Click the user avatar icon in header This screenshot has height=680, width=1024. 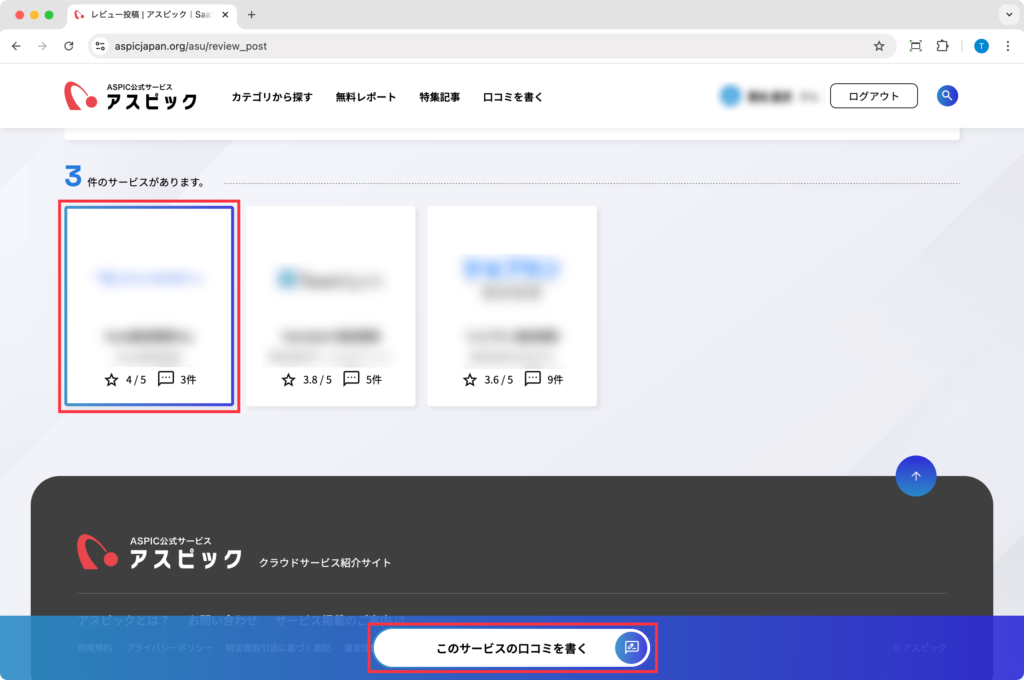click(x=730, y=96)
